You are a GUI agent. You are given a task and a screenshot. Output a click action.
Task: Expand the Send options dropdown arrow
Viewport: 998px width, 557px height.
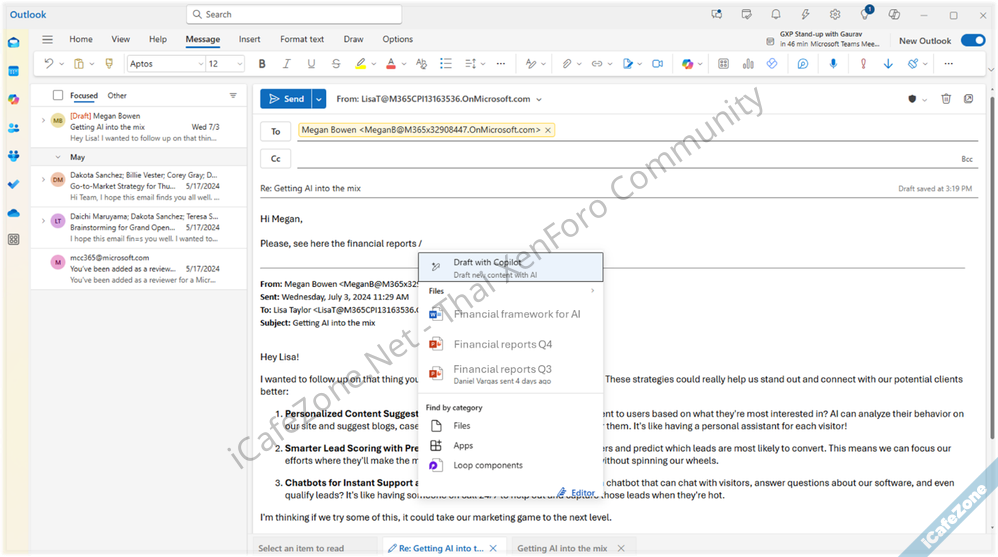[319, 99]
